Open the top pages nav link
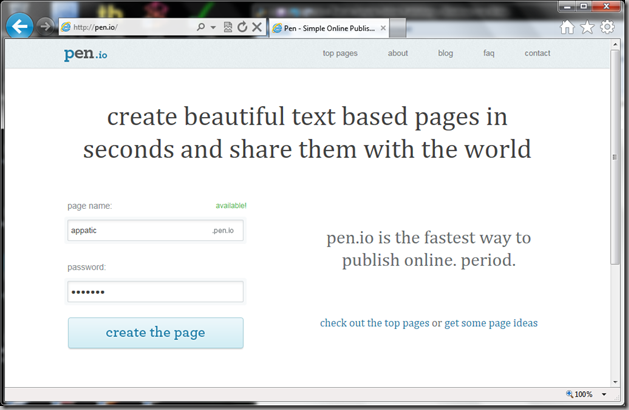 pyautogui.click(x=340, y=53)
